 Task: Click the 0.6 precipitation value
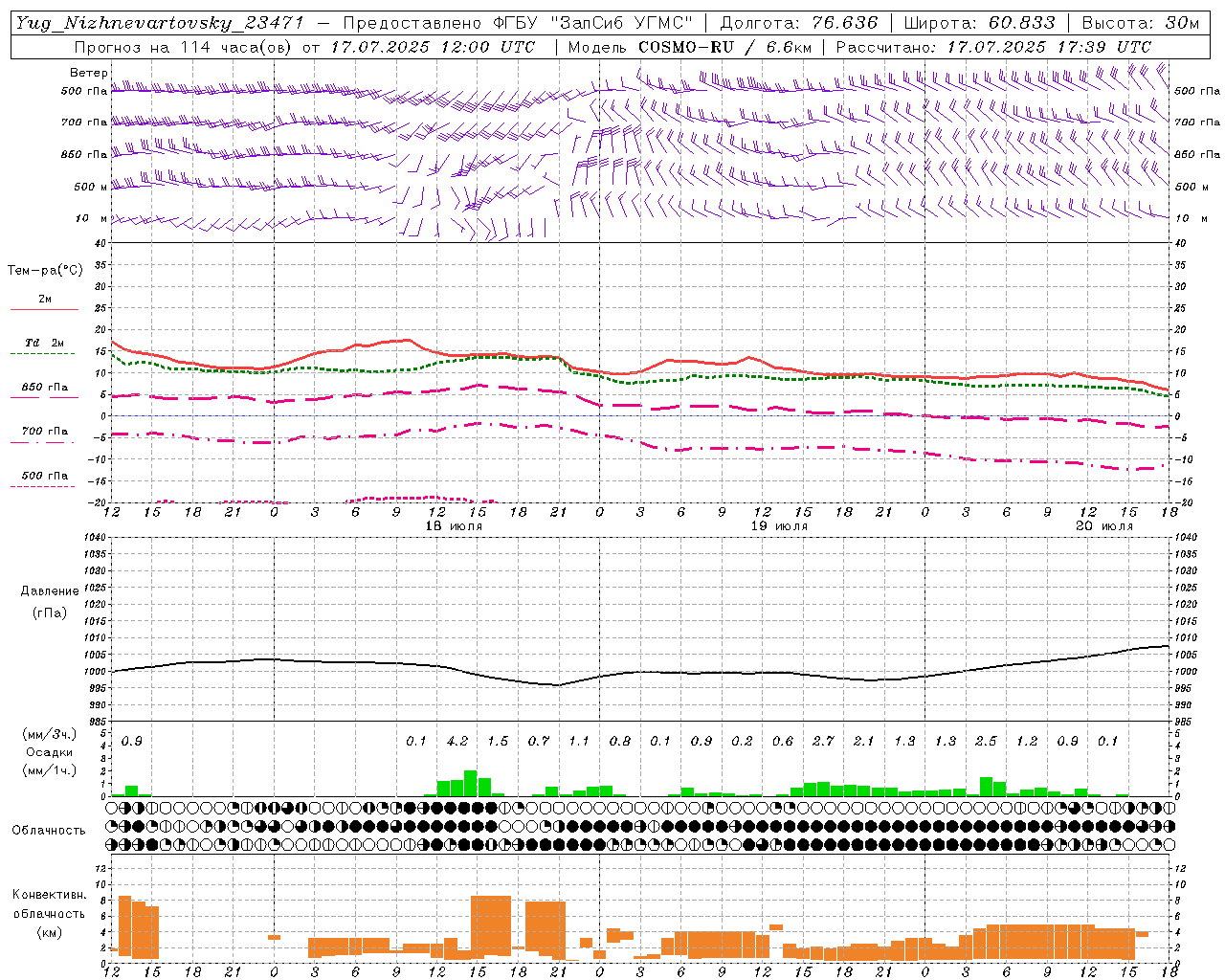pos(783,742)
